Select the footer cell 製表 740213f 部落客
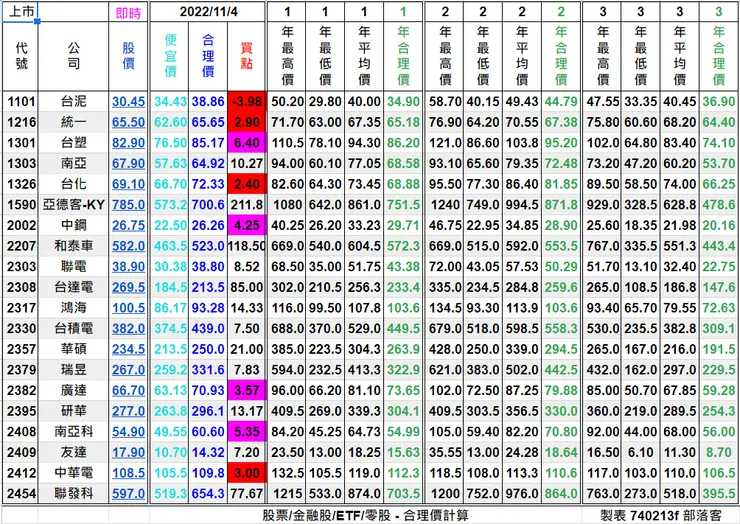The height and width of the screenshot is (524, 740). [x=661, y=515]
